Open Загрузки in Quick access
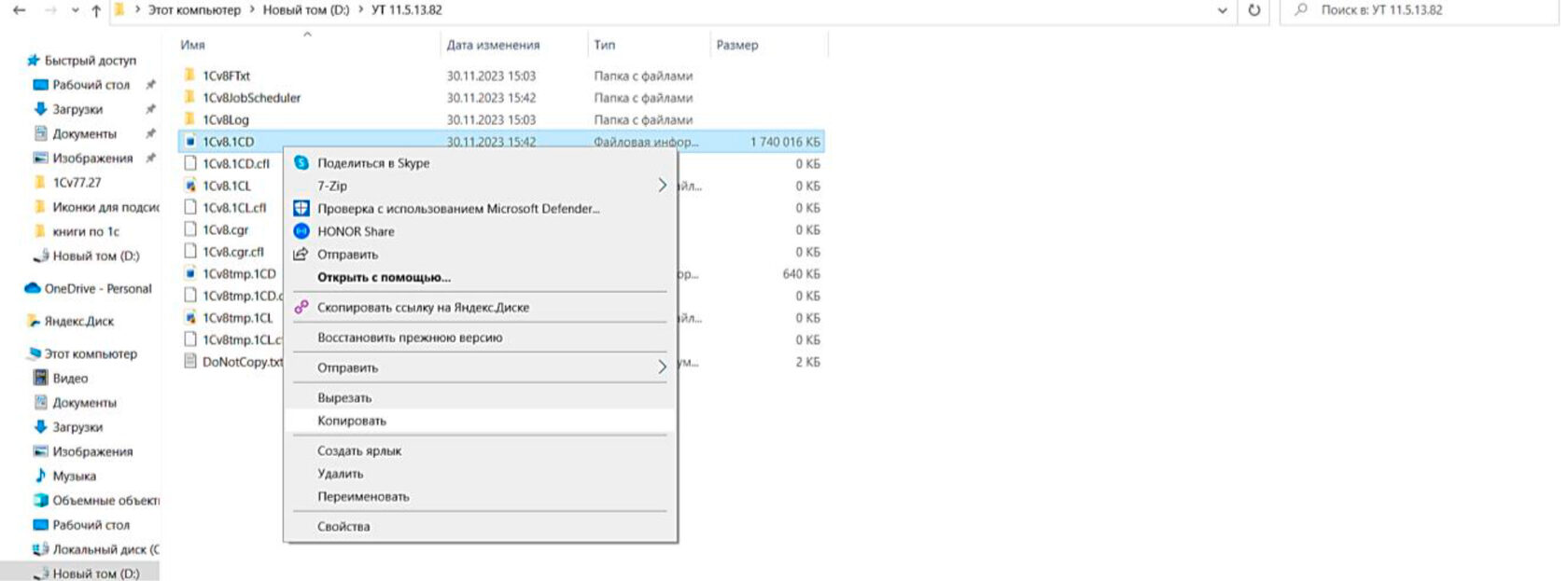This screenshot has width=1568, height=581. point(77,109)
